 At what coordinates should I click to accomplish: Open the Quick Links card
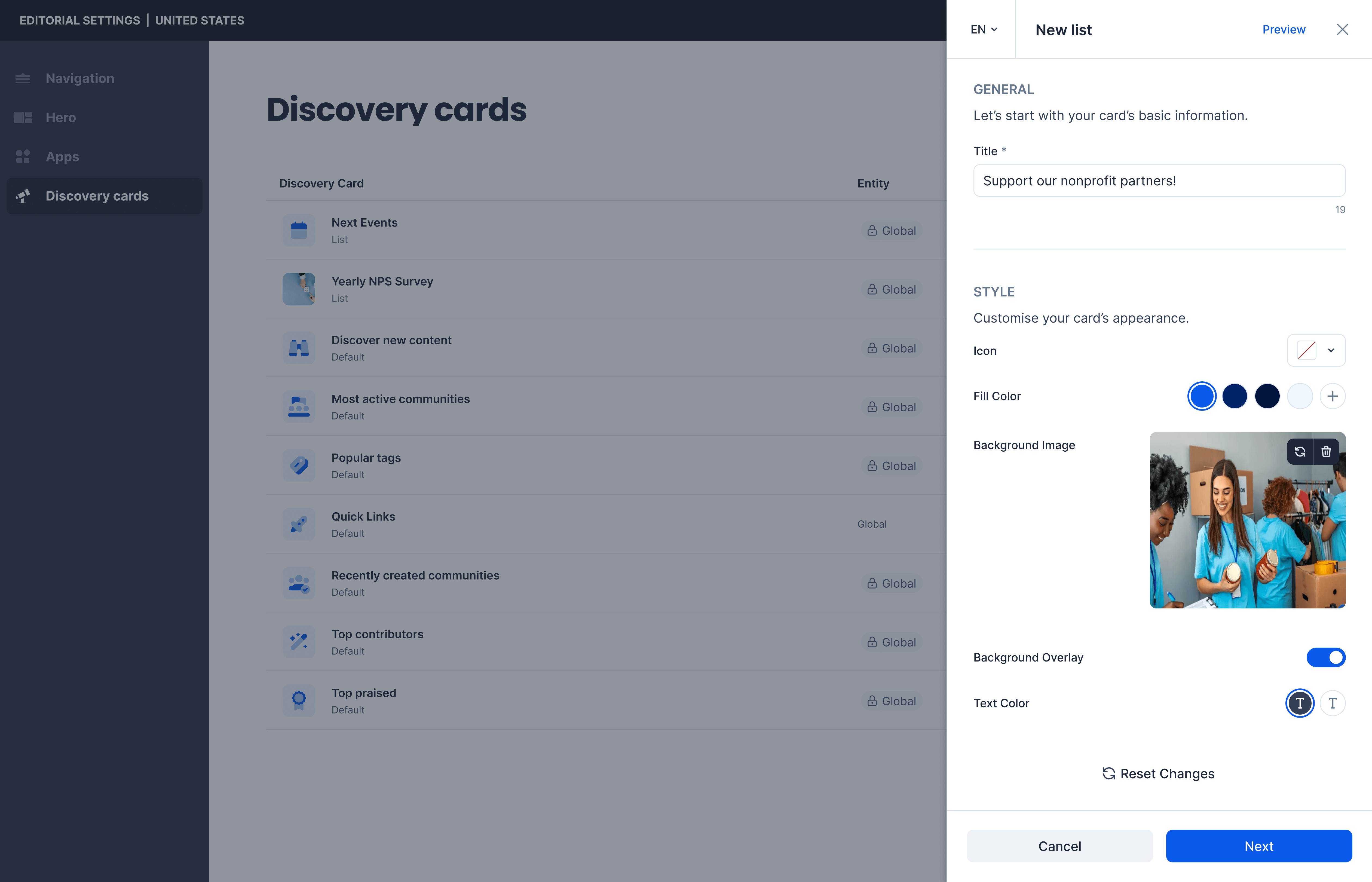tap(606, 524)
